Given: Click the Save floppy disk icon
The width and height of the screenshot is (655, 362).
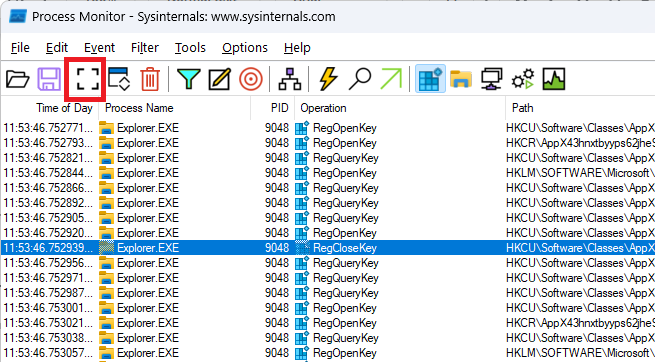Looking at the screenshot, I should [x=49, y=79].
